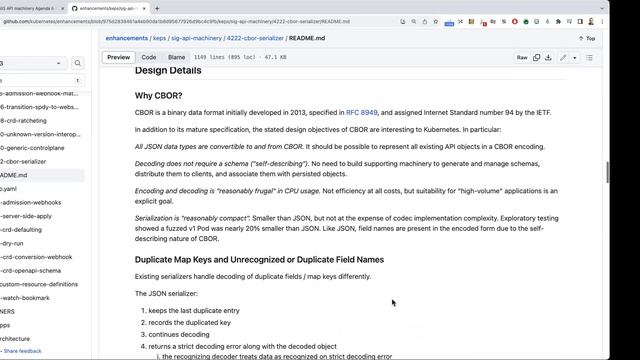Viewport: 640px width, 360px height.
Task: Switch to the Code tab
Action: (x=149, y=58)
